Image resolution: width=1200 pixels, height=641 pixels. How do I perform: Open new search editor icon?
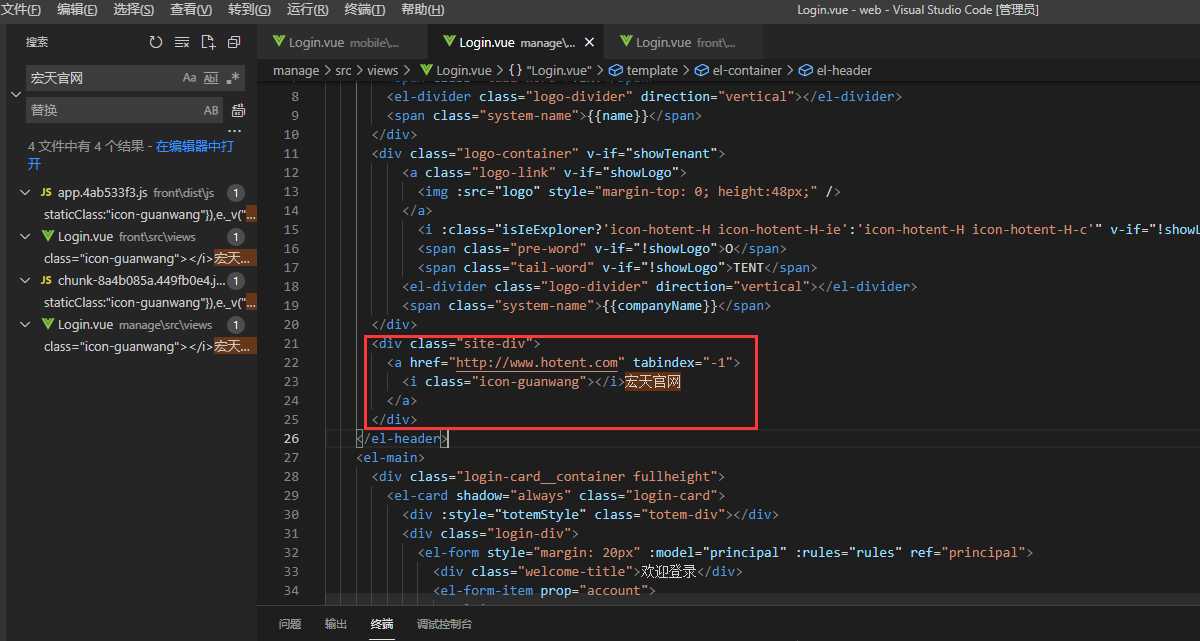pyautogui.click(x=208, y=42)
